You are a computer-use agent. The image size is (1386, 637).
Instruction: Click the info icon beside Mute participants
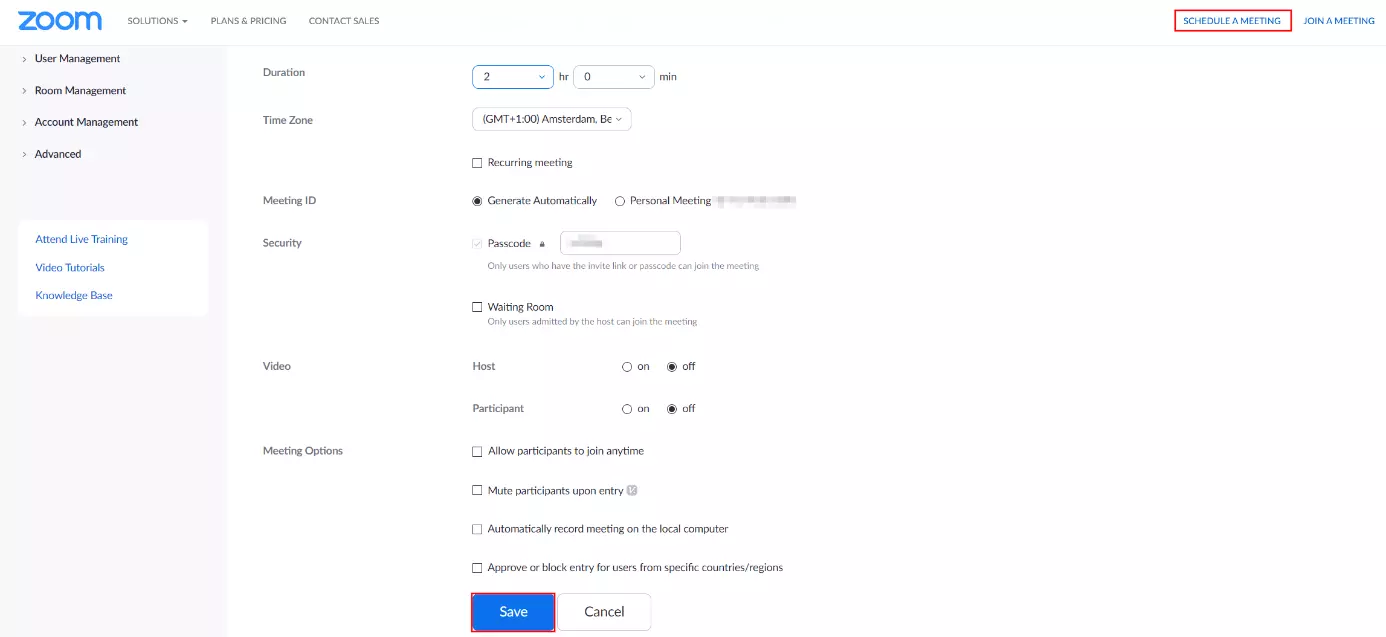coord(632,491)
